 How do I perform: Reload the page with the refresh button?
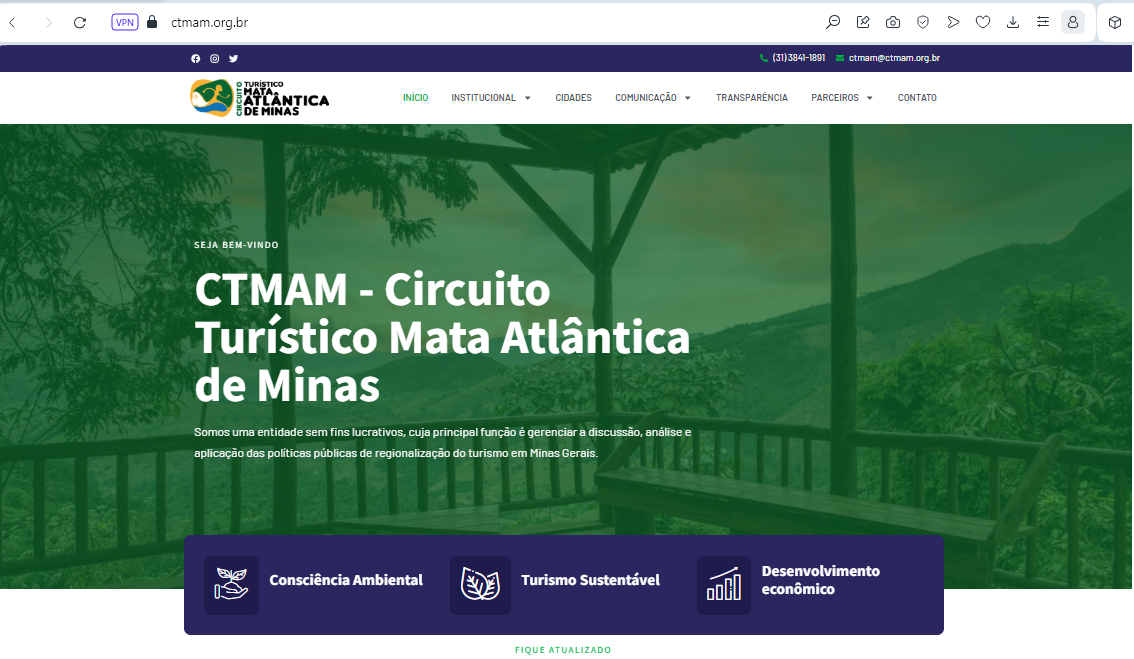(x=80, y=22)
